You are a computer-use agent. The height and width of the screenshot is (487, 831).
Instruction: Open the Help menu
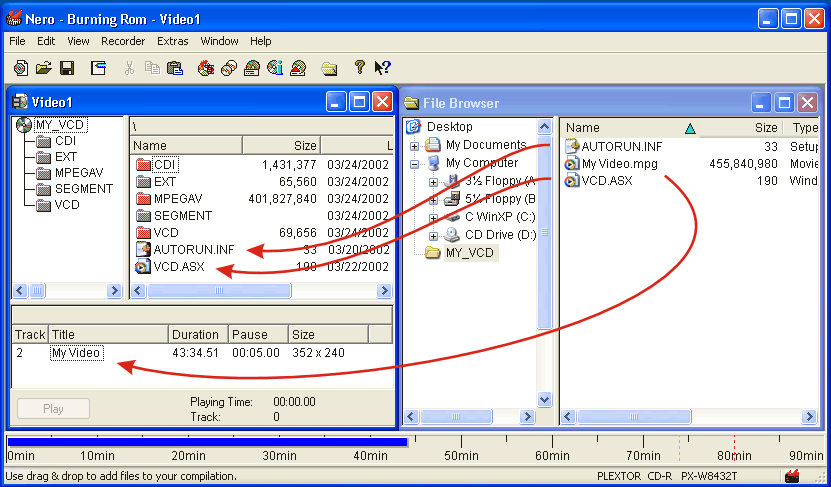[260, 41]
